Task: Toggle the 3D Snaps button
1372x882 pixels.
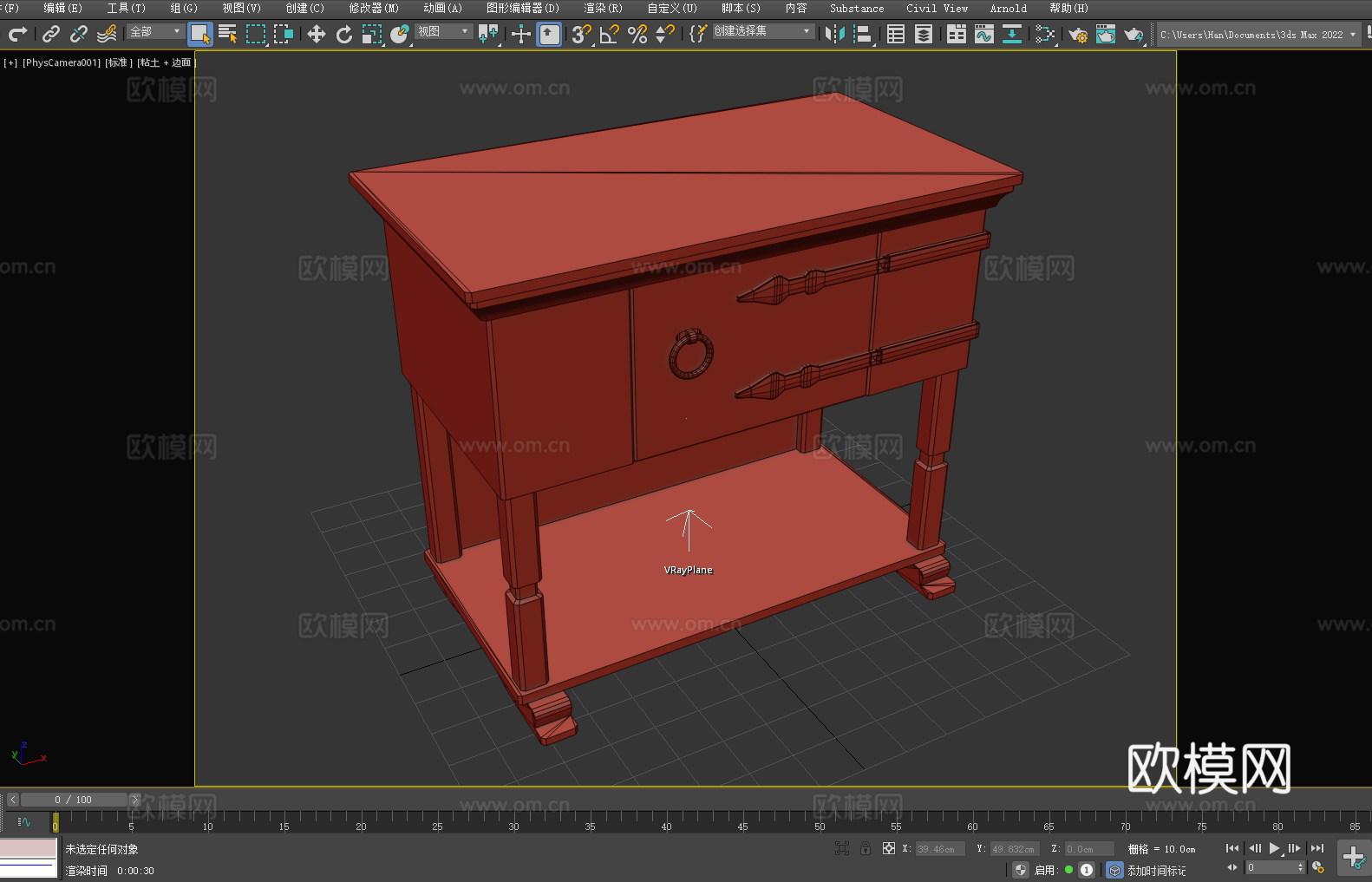Action: 582,34
